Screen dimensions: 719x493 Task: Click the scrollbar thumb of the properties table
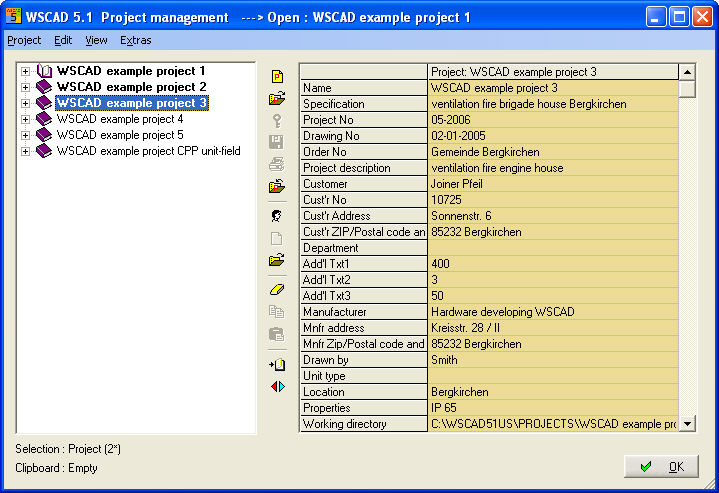tap(687, 89)
